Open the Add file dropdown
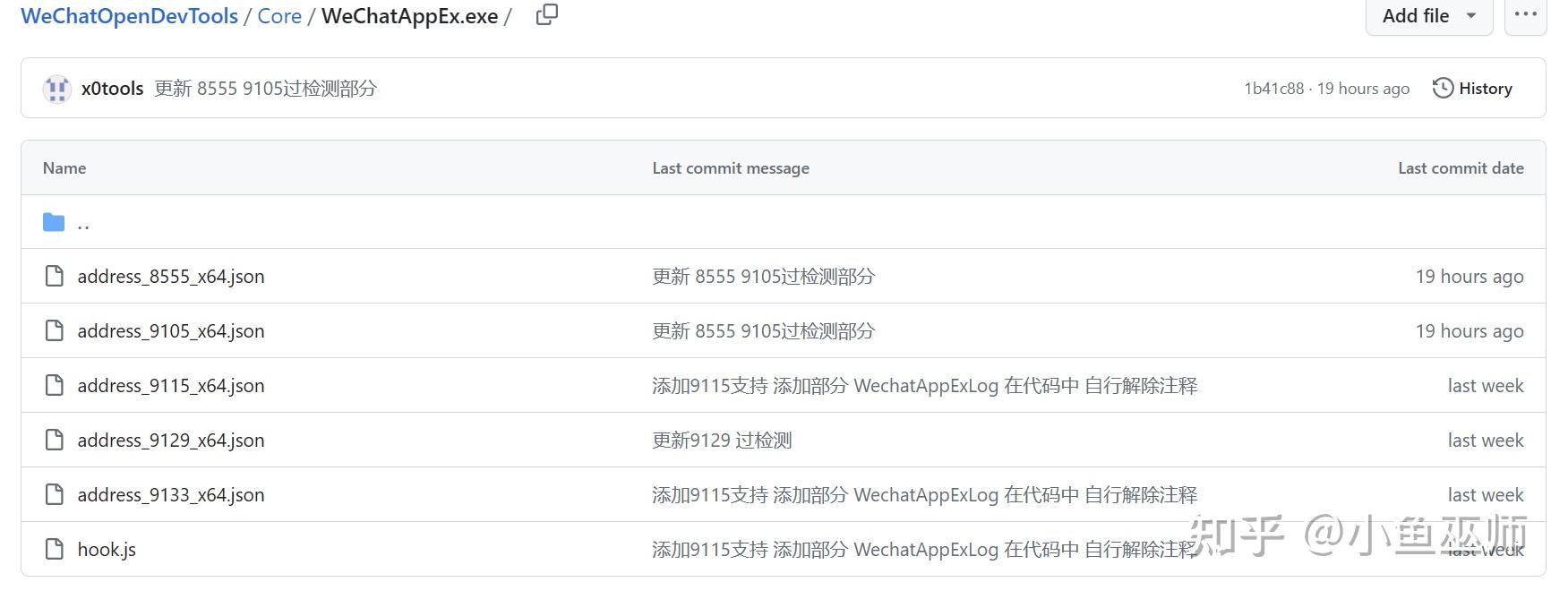1568x599 pixels. point(1428,16)
